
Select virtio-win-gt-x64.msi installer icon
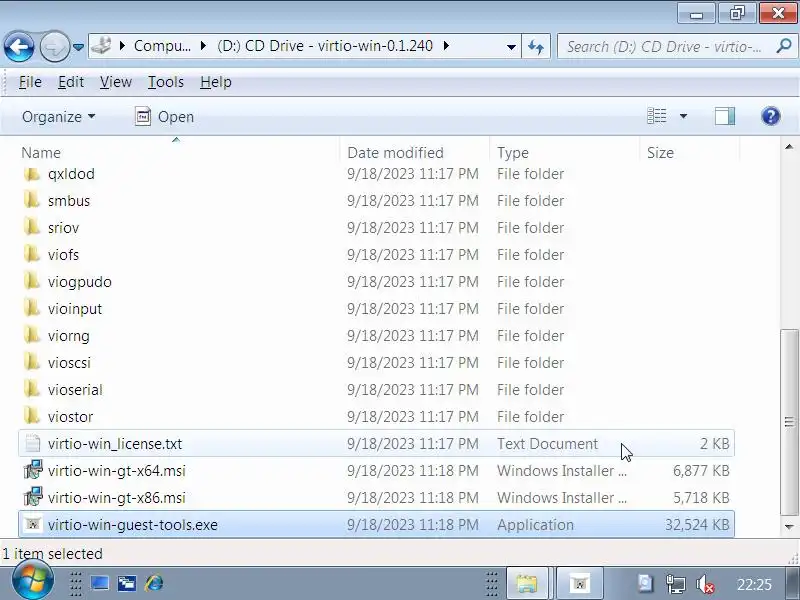pos(33,470)
